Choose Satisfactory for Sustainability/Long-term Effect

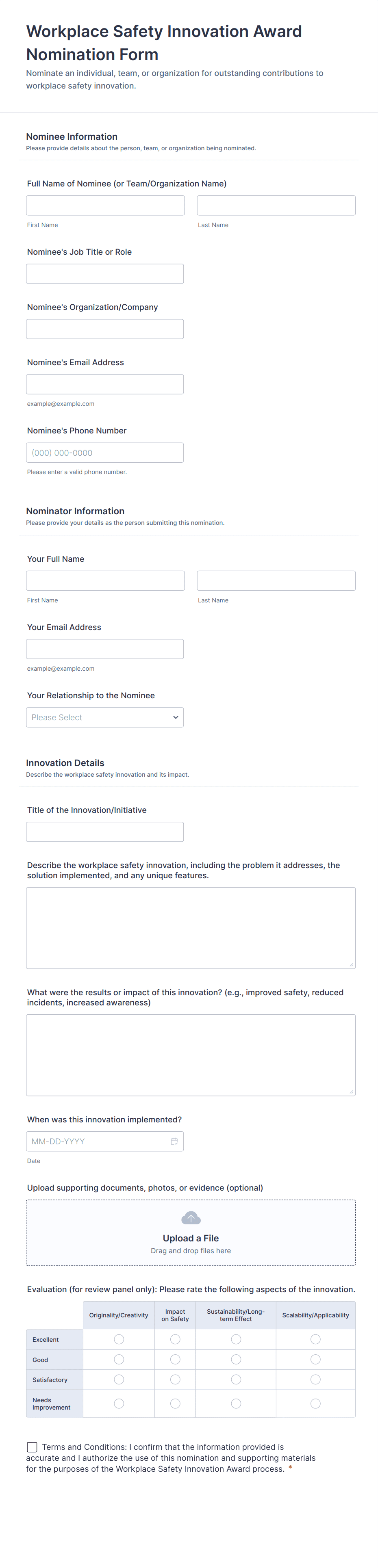[x=236, y=1379]
